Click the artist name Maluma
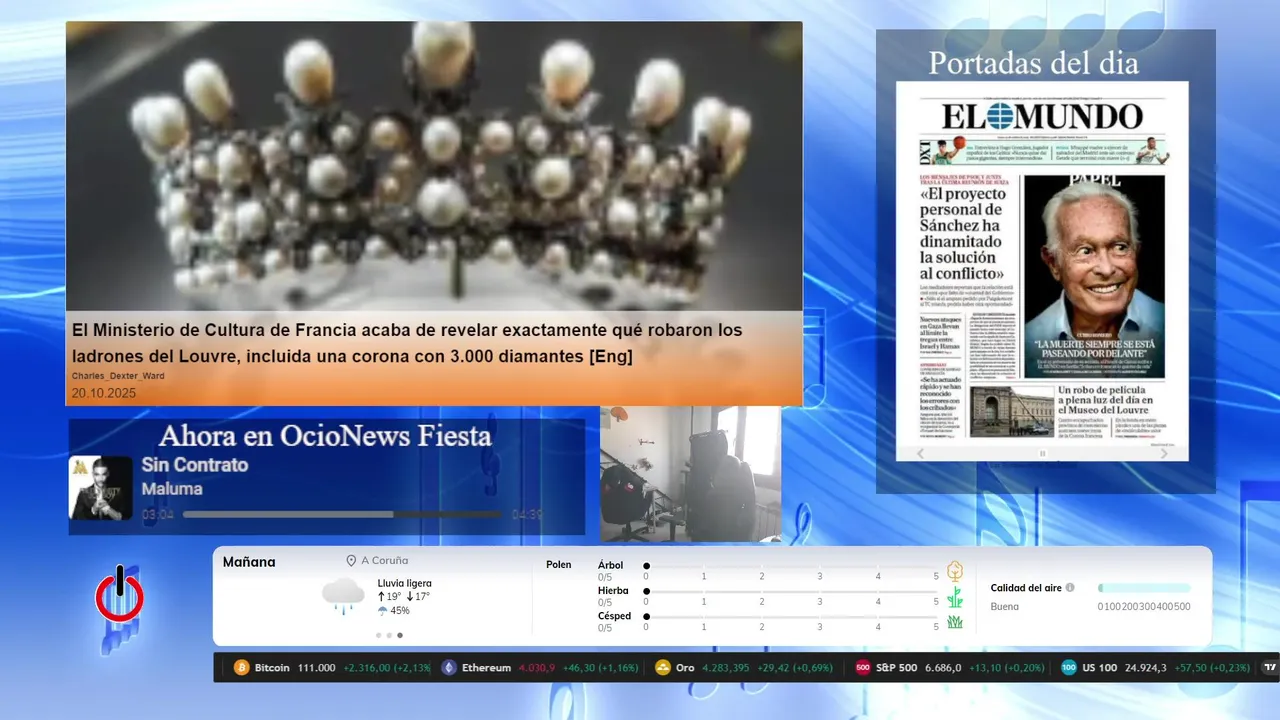This screenshot has height=720, width=1280. [172, 489]
